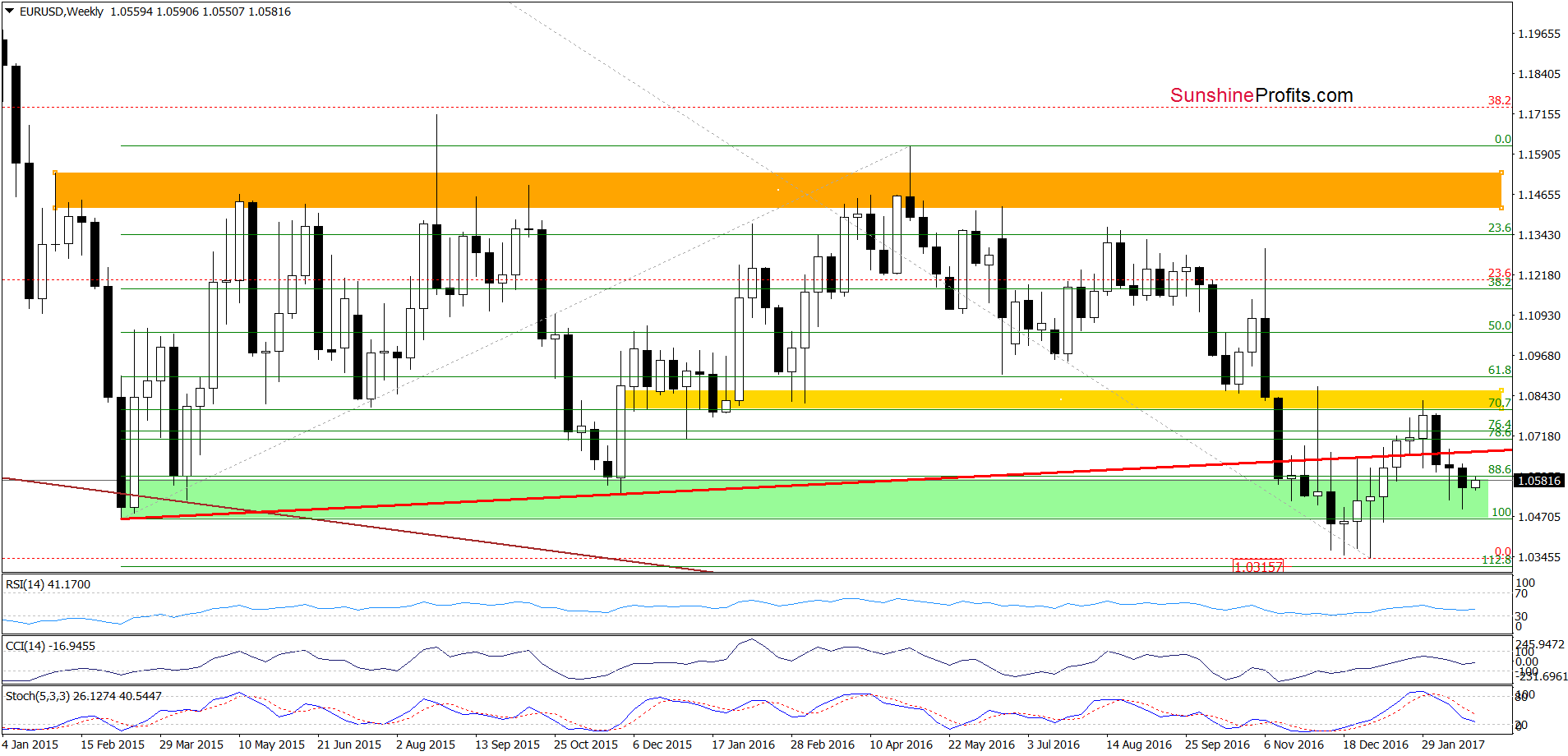Click the 1.17155 price axis label
The height and width of the screenshot is (756, 1568).
click(x=1538, y=114)
